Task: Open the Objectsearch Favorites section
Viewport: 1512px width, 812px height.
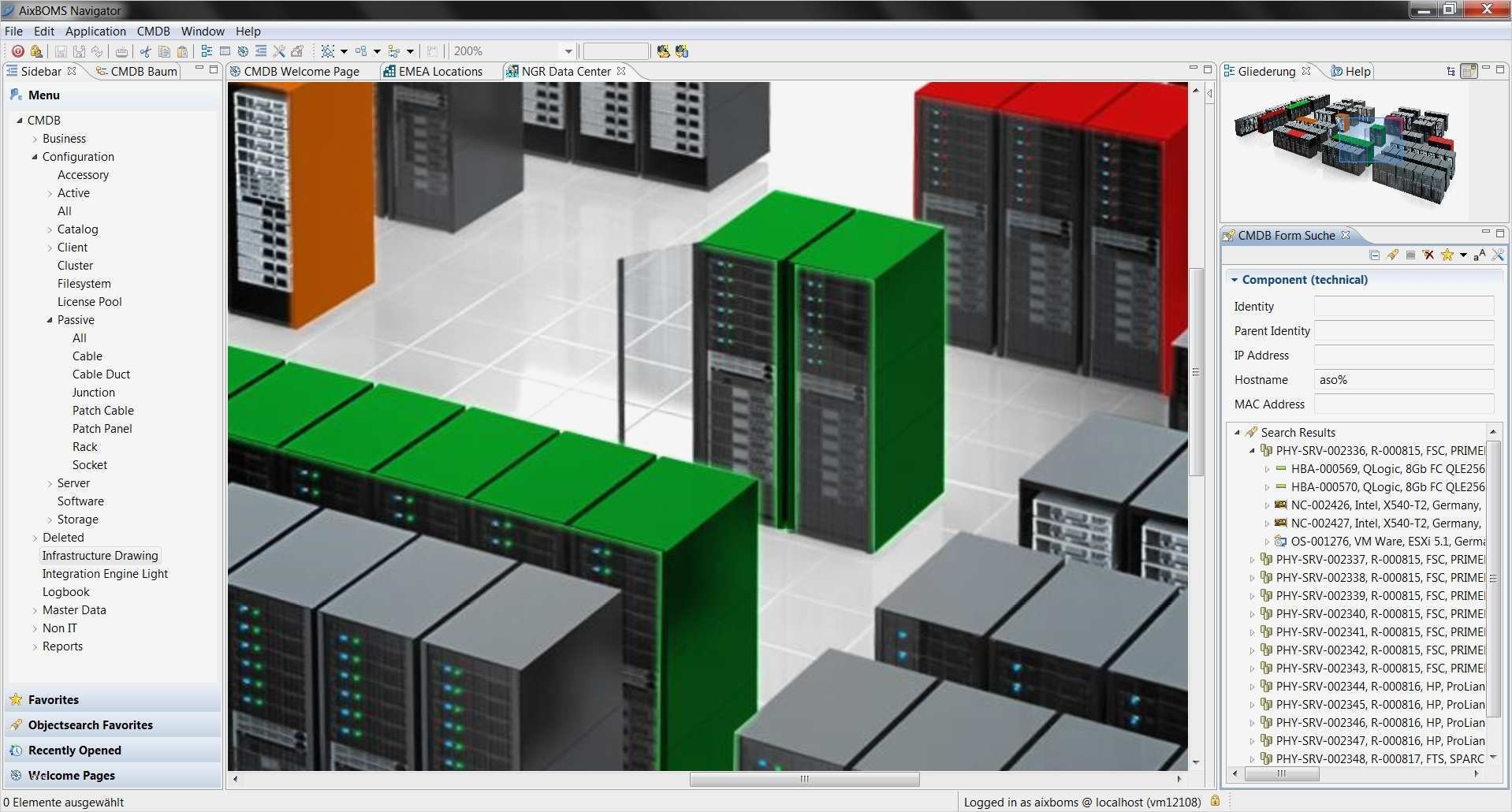Action: pos(113,724)
